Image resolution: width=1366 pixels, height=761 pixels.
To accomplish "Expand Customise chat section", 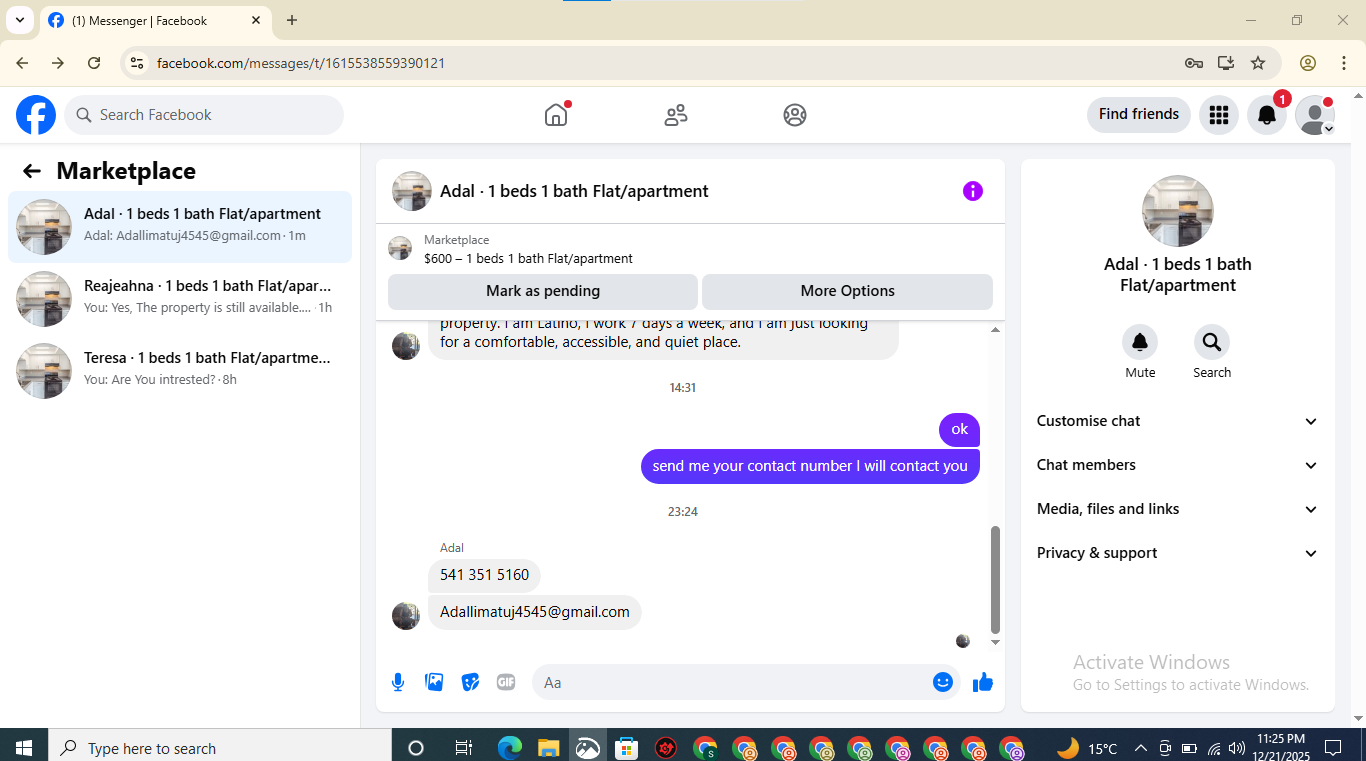I will pyautogui.click(x=1178, y=421).
